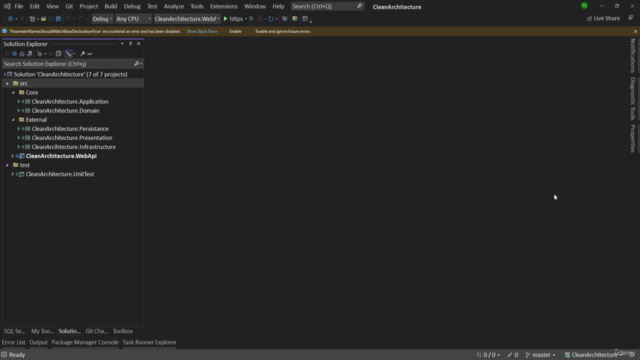Collapse the test folder node
This screenshot has width=640, height=360.
coord(7,165)
